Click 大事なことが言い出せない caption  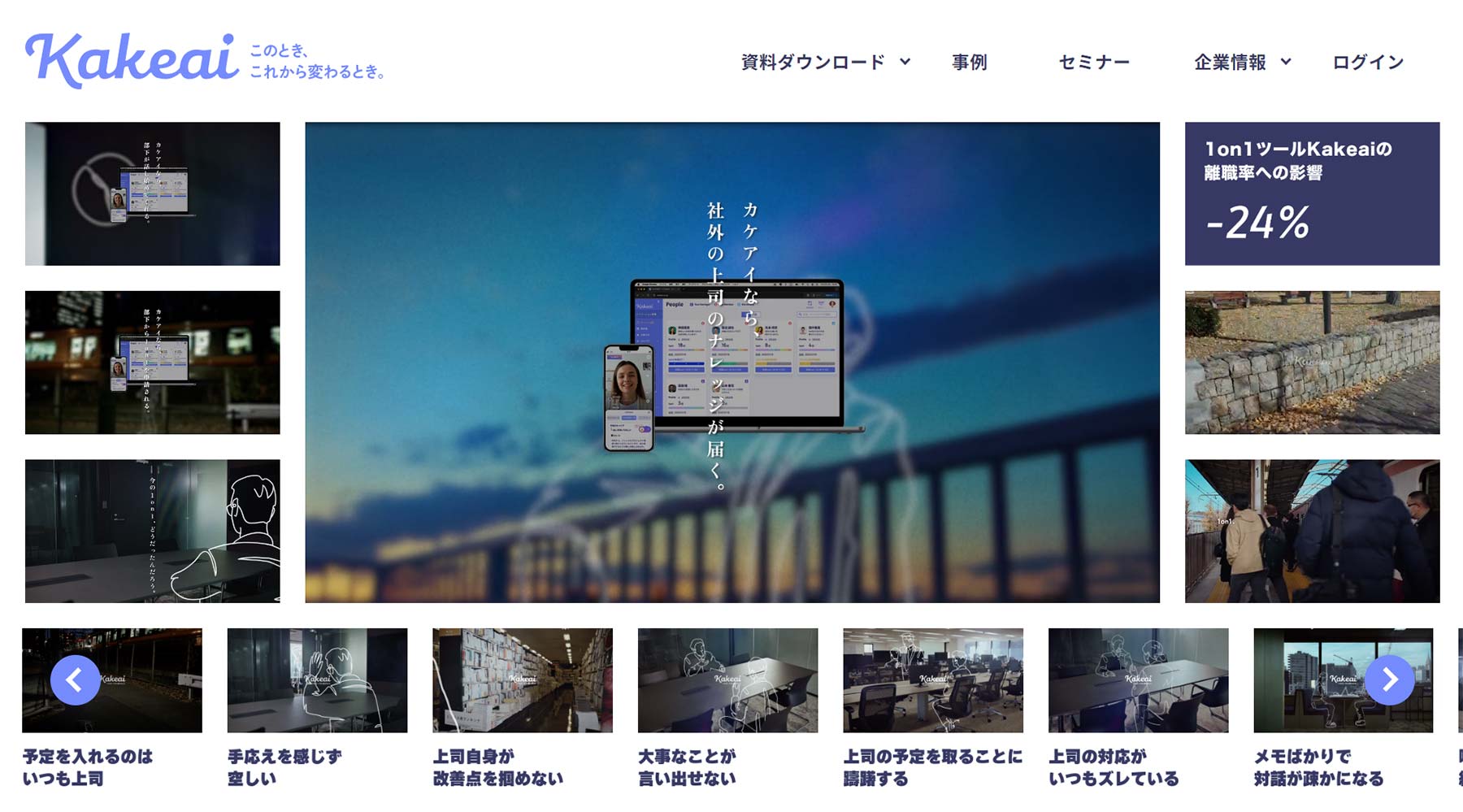(x=687, y=767)
